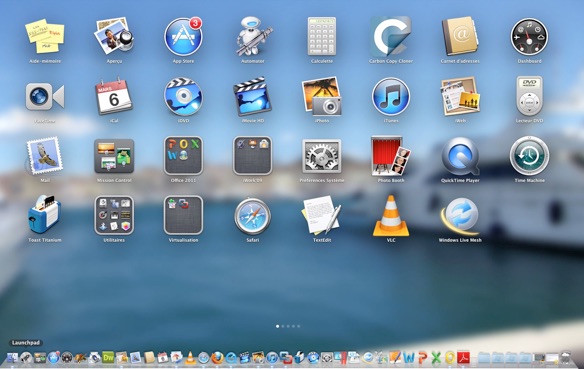Launch VLC cone in Launchpad grid

tap(391, 216)
